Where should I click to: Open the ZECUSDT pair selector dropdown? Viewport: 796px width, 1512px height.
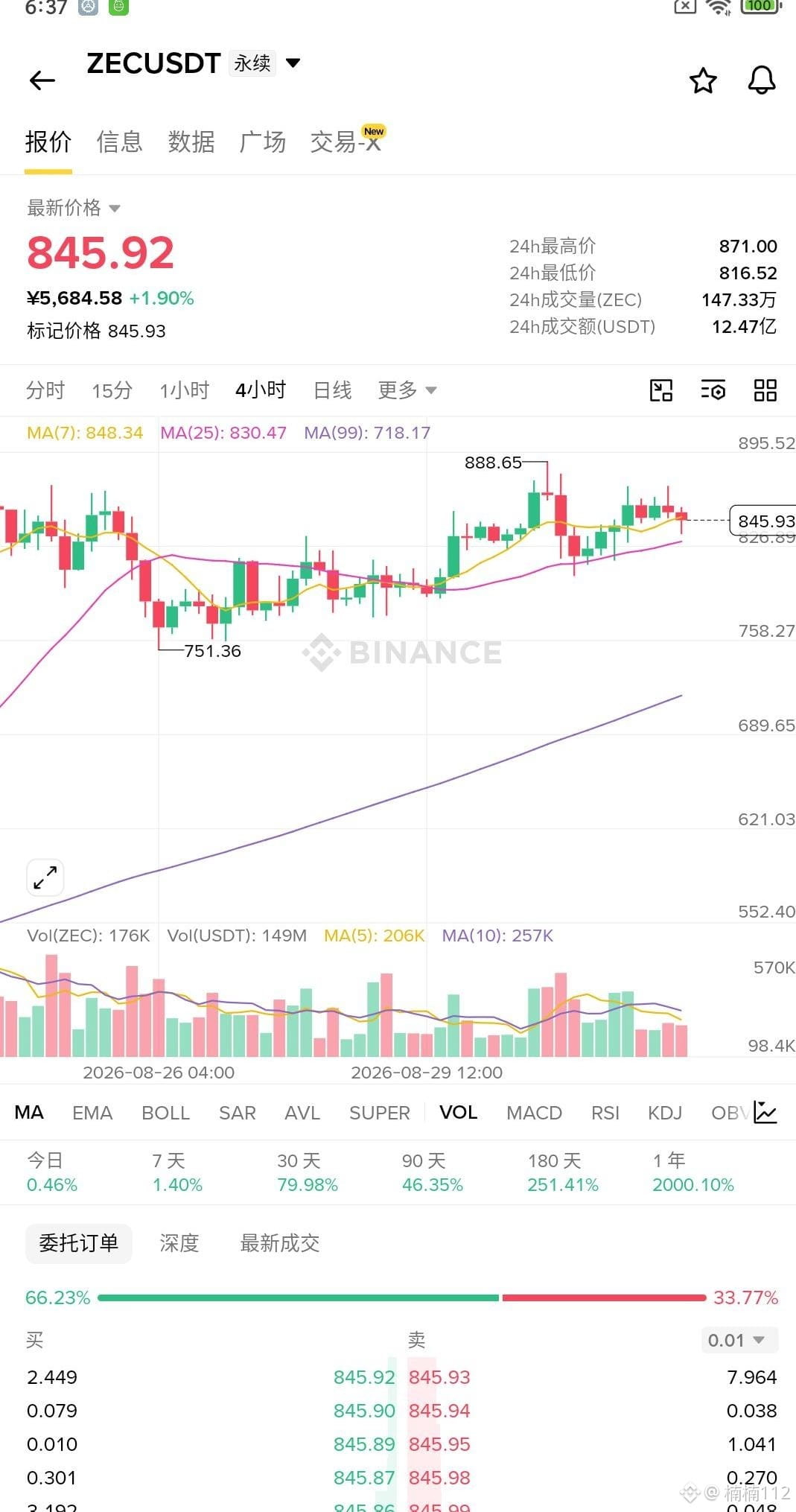(293, 63)
